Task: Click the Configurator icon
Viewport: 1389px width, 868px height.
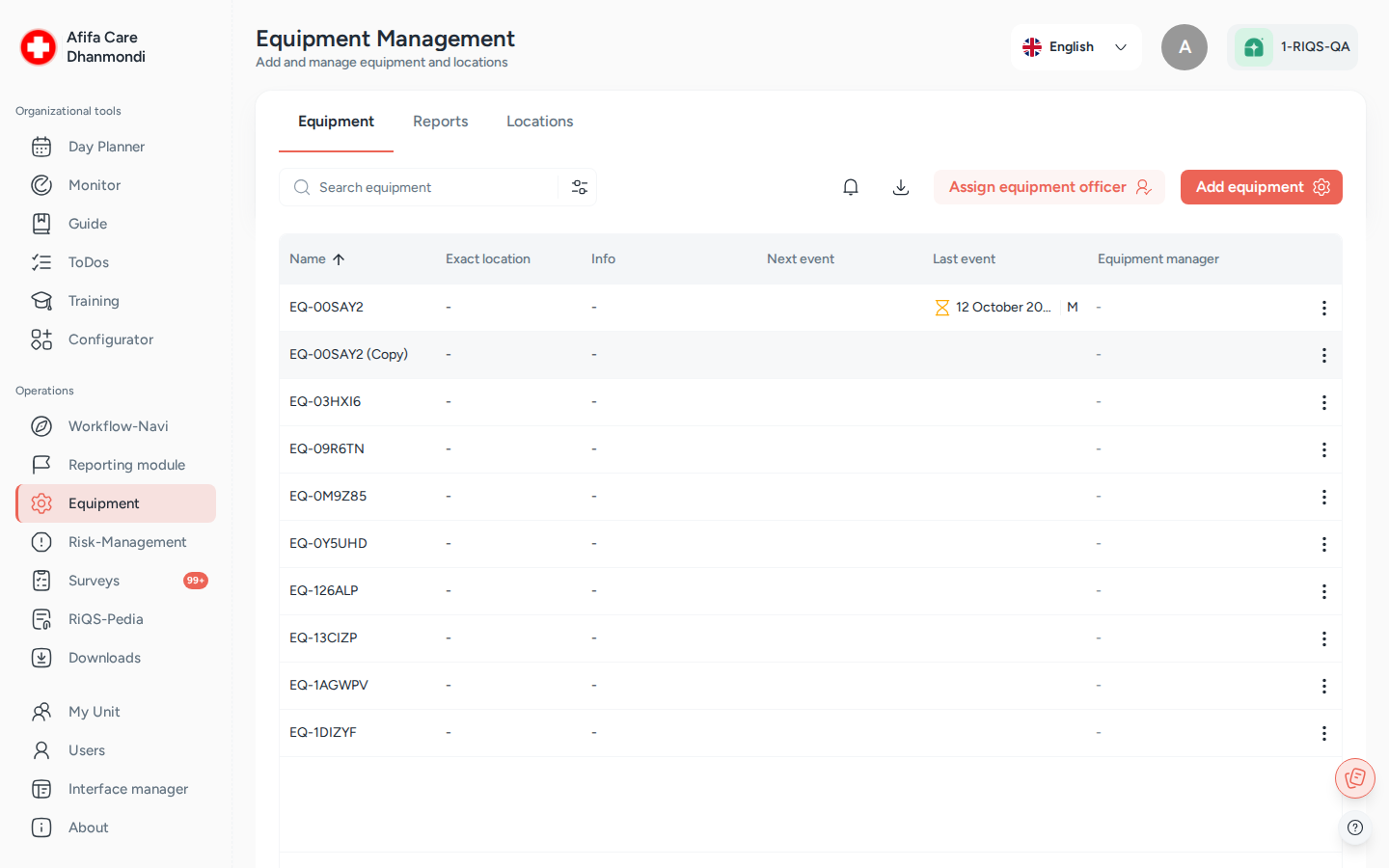Action: [41, 339]
